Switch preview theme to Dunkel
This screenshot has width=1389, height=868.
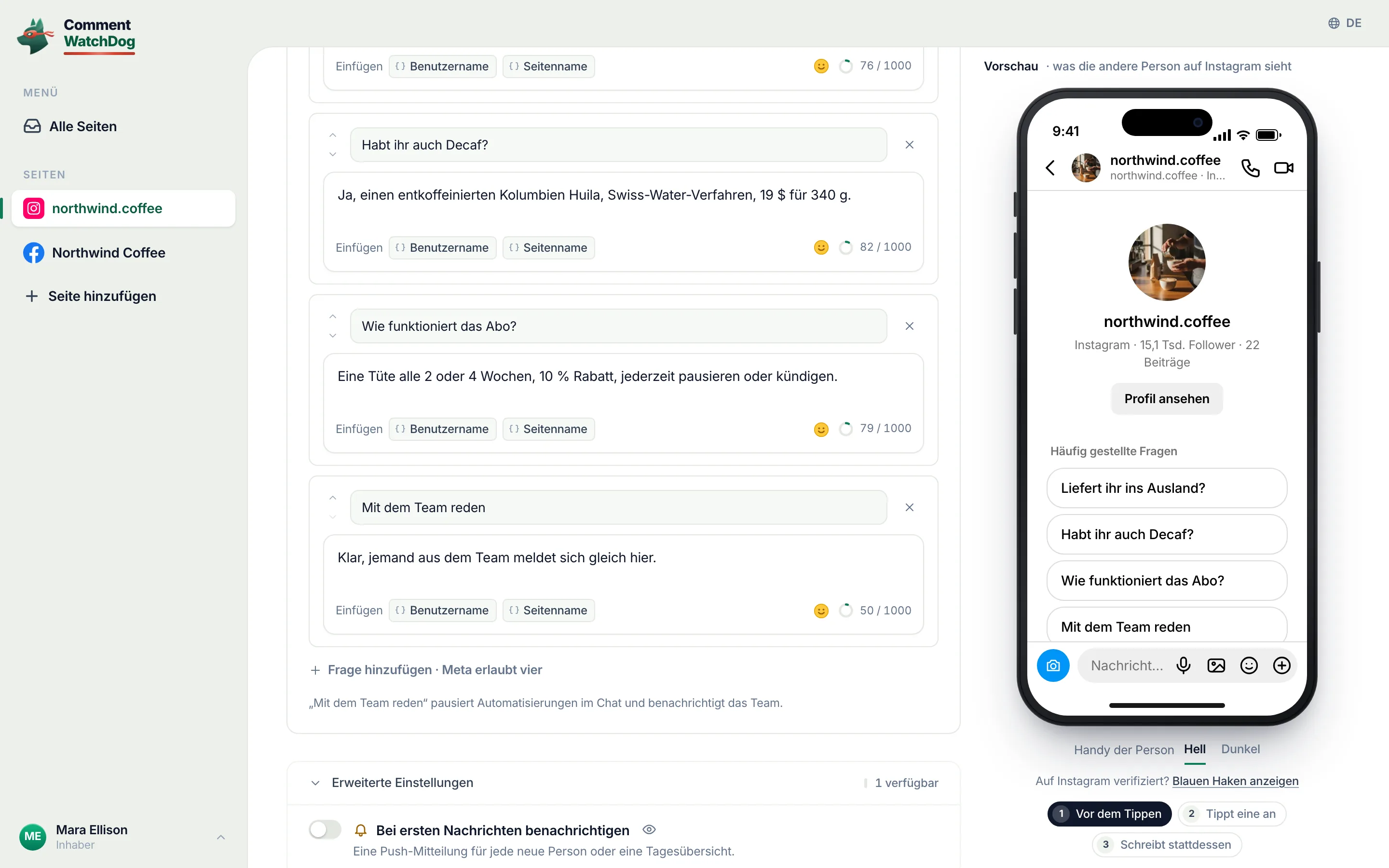click(1240, 749)
